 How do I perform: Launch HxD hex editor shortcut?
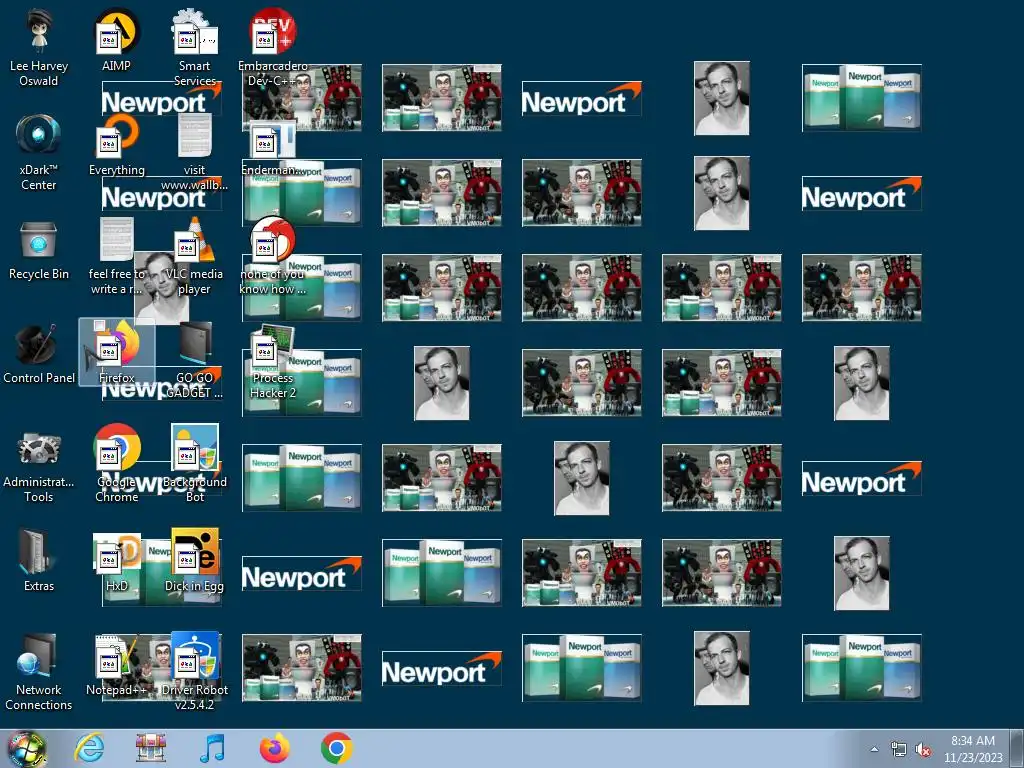(116, 560)
